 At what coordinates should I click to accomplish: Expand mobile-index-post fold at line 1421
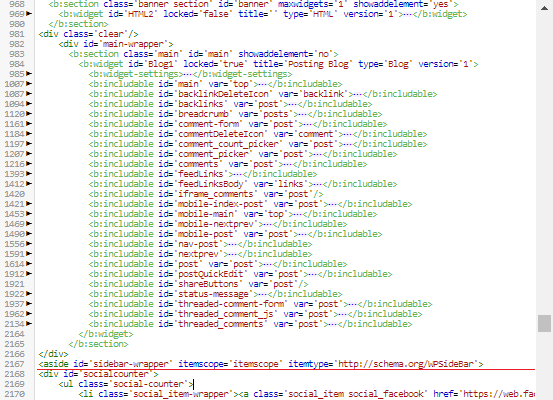[x=29, y=204]
